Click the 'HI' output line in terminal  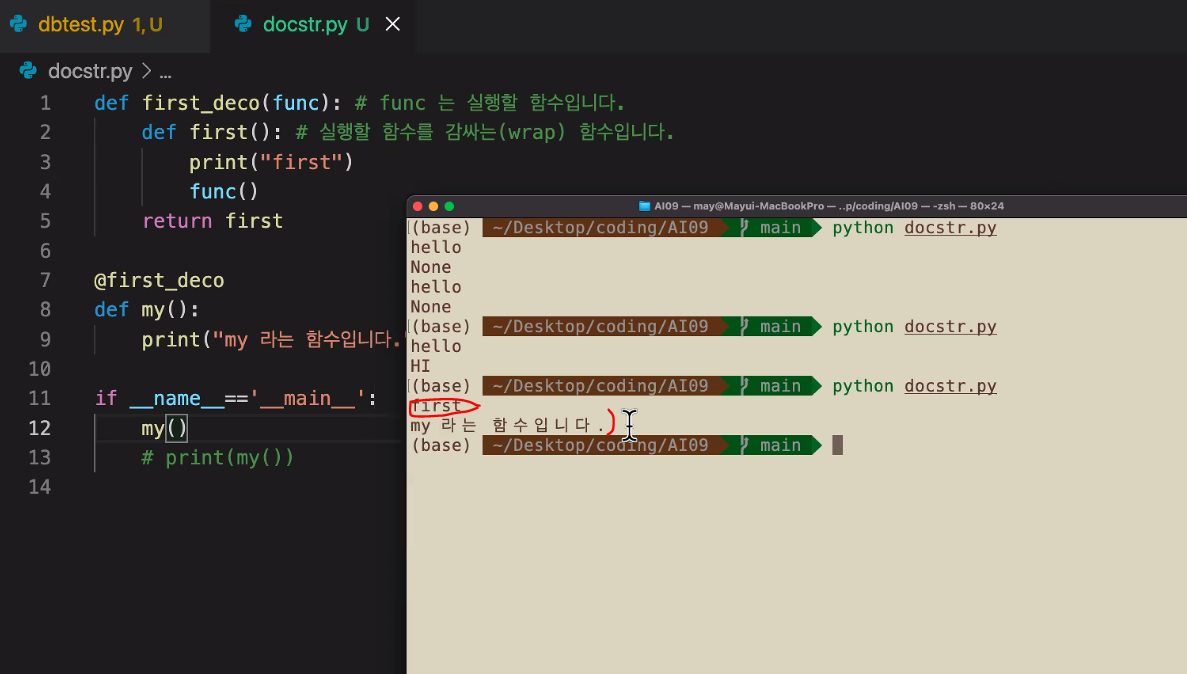coord(420,367)
